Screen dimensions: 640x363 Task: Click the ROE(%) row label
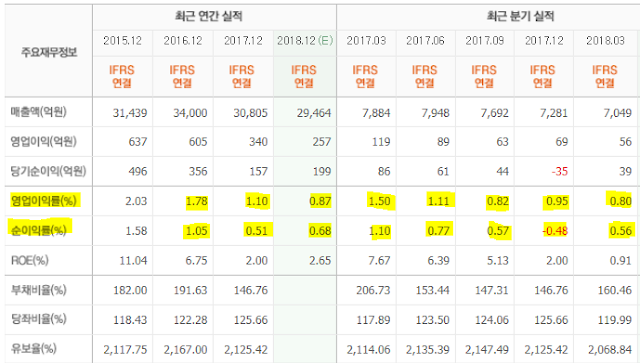(29, 260)
